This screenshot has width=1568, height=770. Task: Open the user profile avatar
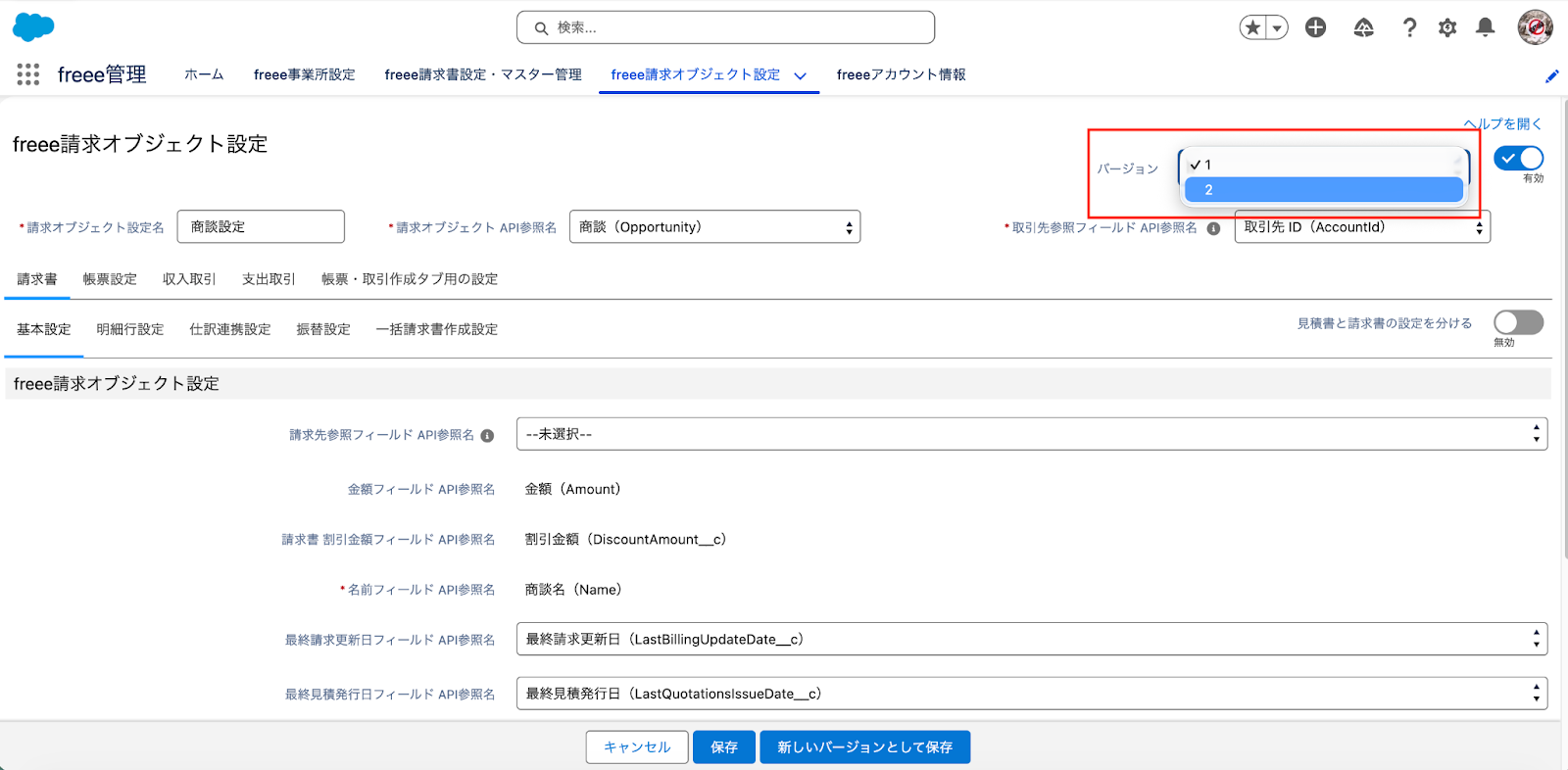pyautogui.click(x=1535, y=27)
